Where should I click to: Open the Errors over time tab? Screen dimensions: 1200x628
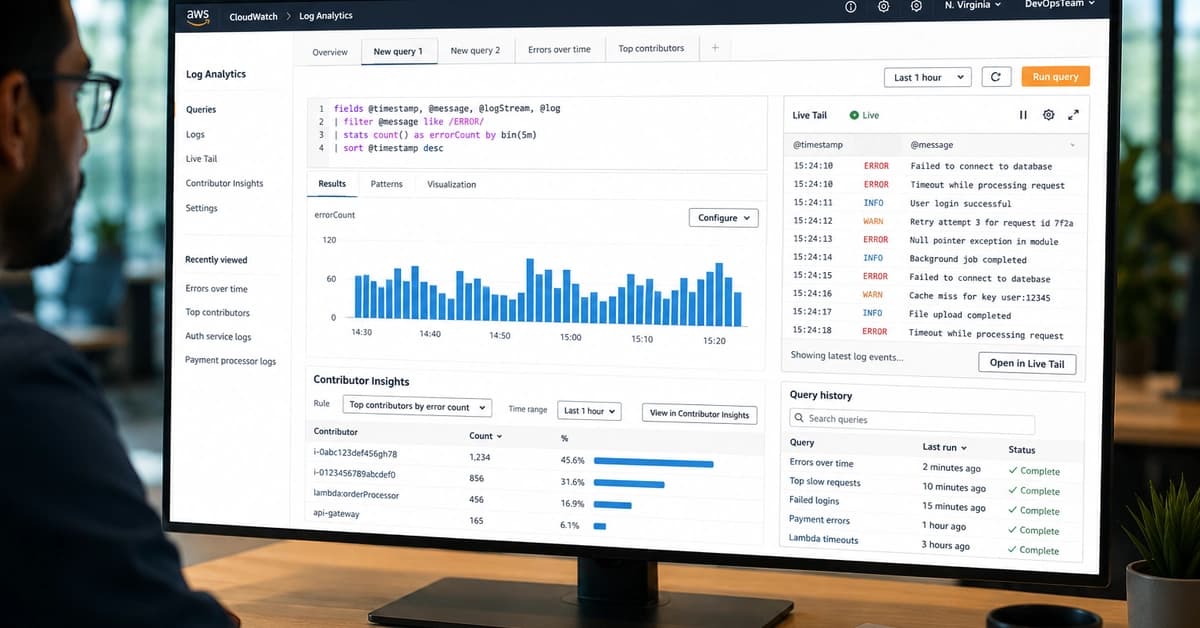[x=559, y=49]
